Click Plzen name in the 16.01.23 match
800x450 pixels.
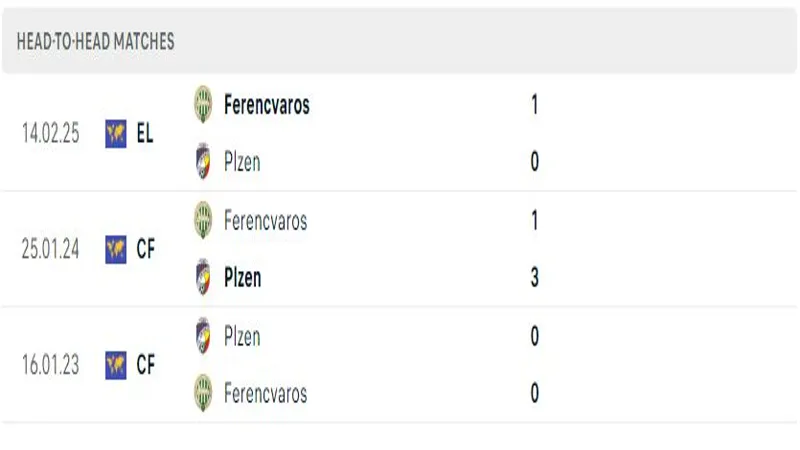242,337
